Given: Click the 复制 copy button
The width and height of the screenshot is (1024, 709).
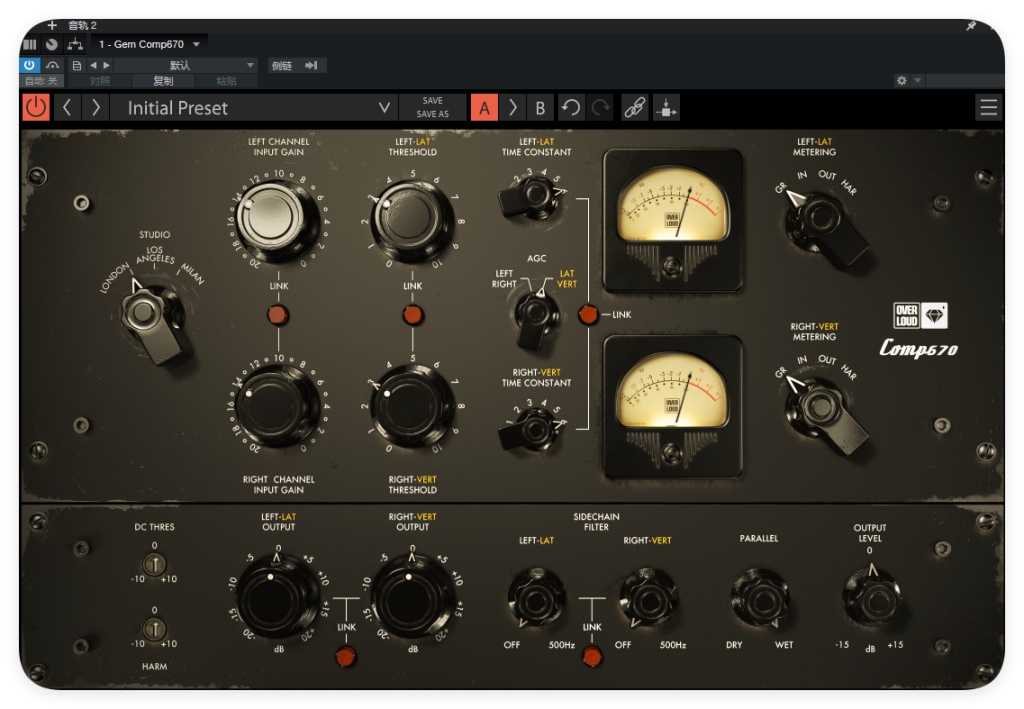Looking at the screenshot, I should tap(163, 81).
